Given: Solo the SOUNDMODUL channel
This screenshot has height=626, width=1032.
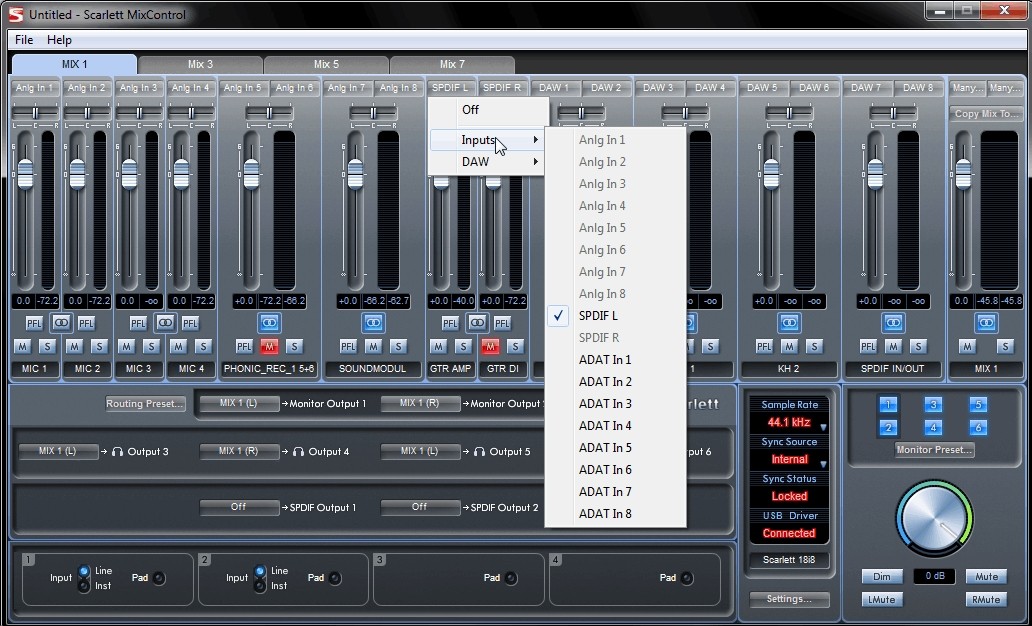Looking at the screenshot, I should 398,346.
